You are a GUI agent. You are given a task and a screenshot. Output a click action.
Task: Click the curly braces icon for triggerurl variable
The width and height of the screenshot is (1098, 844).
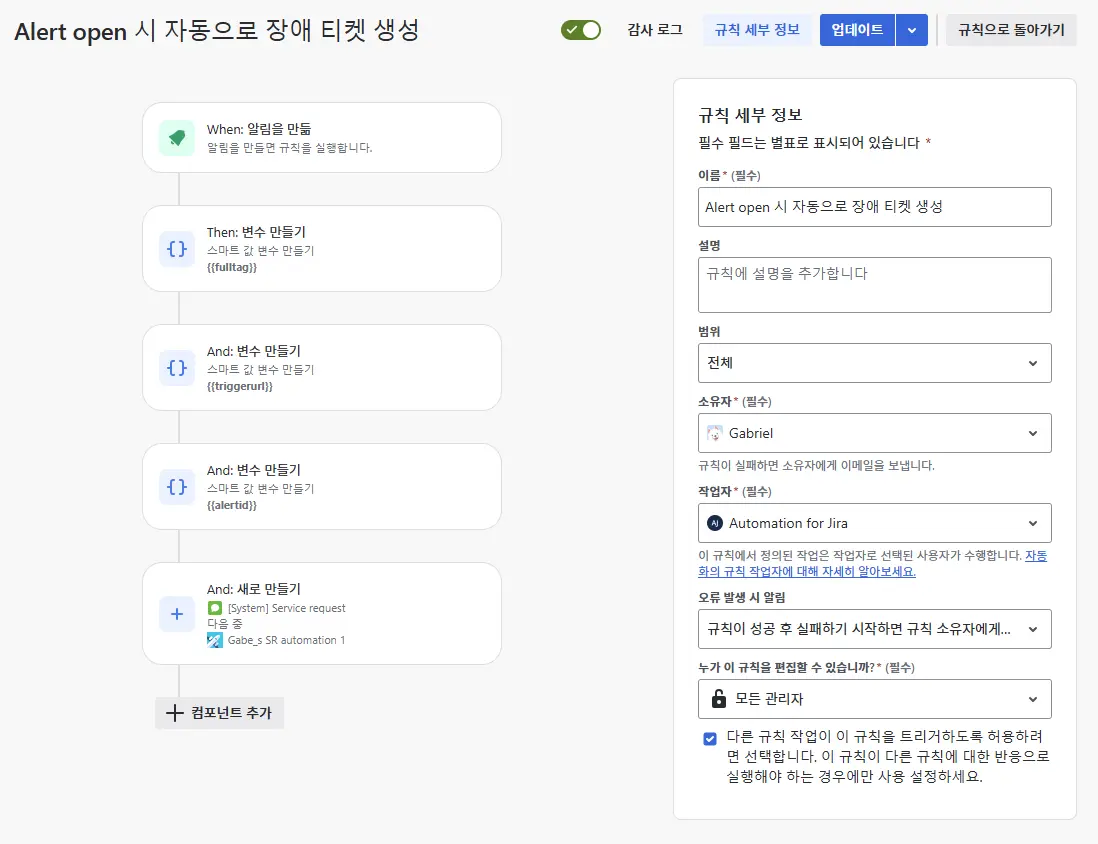pyautogui.click(x=177, y=368)
